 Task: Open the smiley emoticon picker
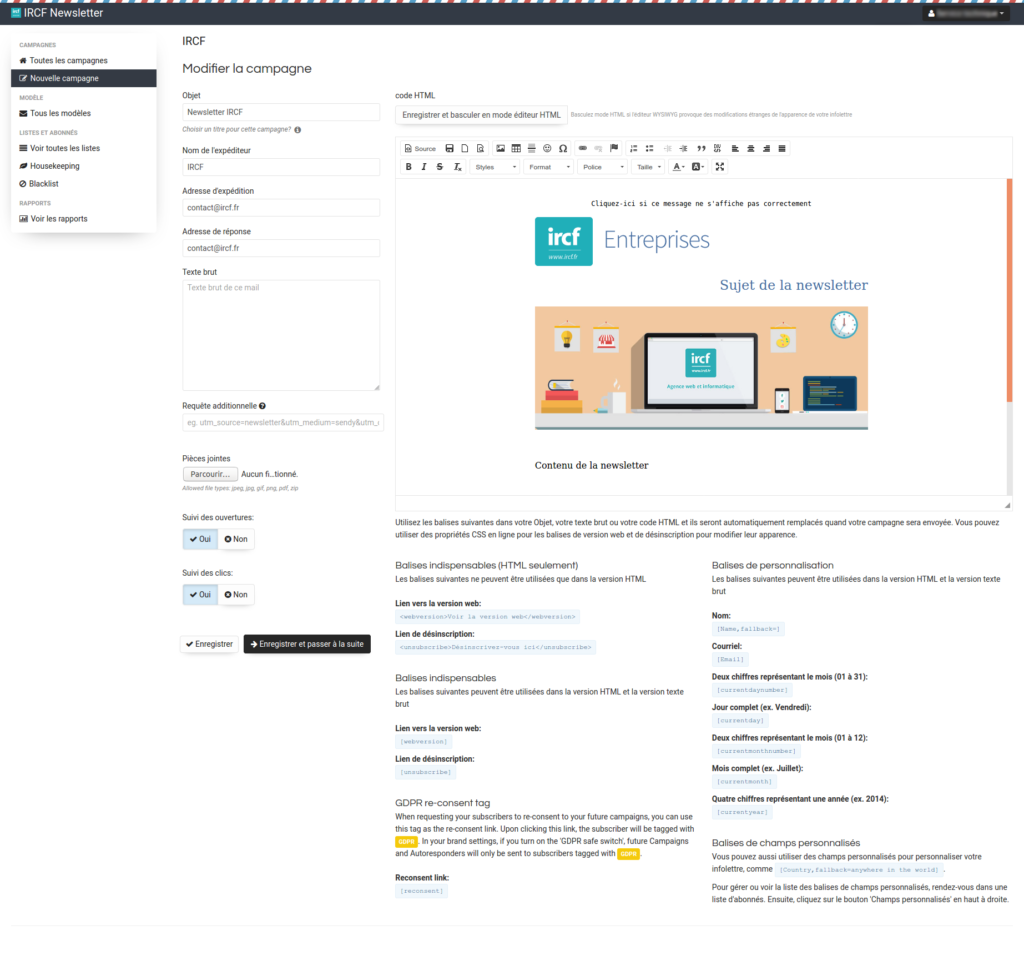(547, 148)
